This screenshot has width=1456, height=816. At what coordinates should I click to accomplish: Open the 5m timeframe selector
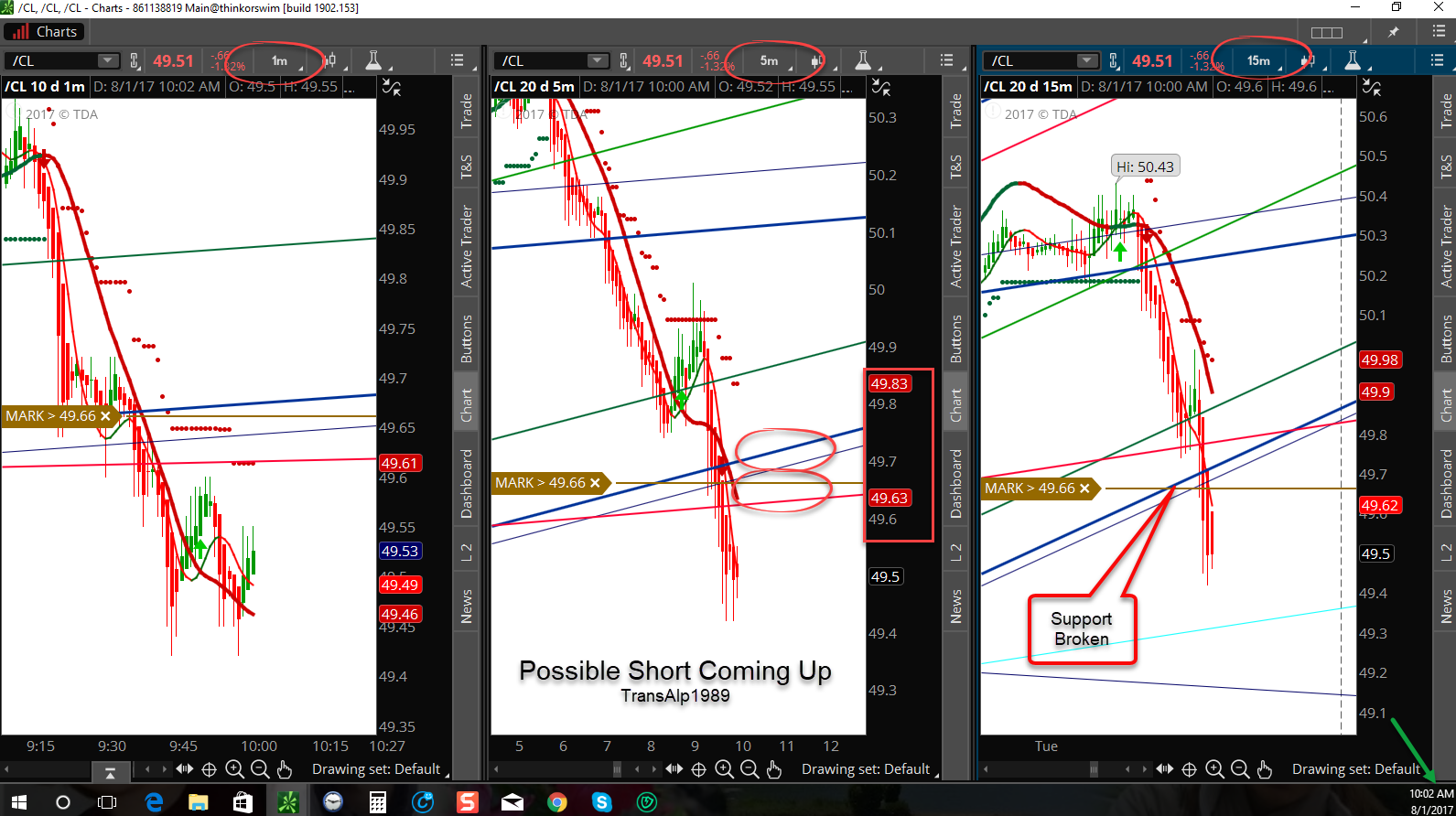point(770,60)
